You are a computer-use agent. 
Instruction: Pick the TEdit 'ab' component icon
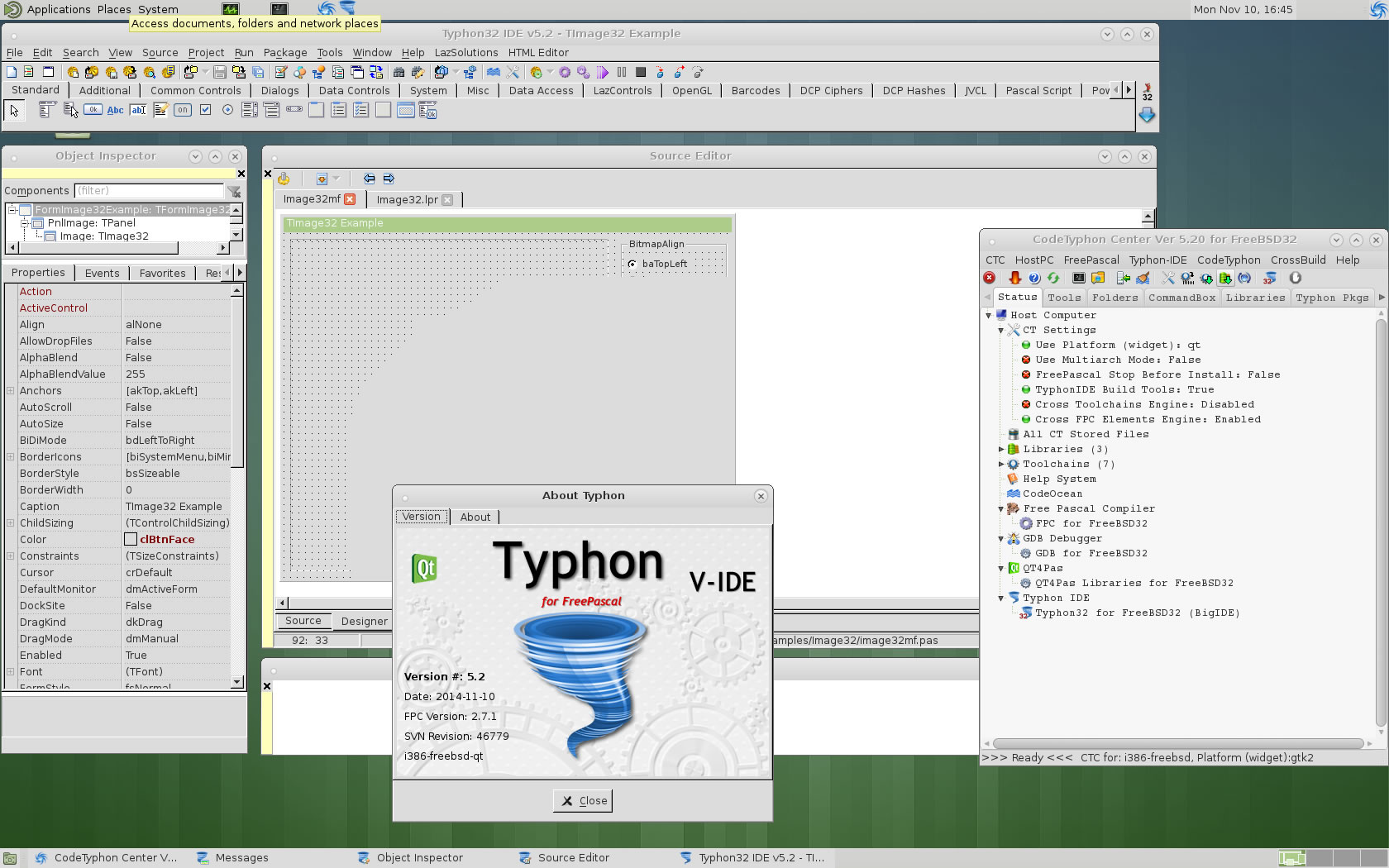[x=138, y=110]
